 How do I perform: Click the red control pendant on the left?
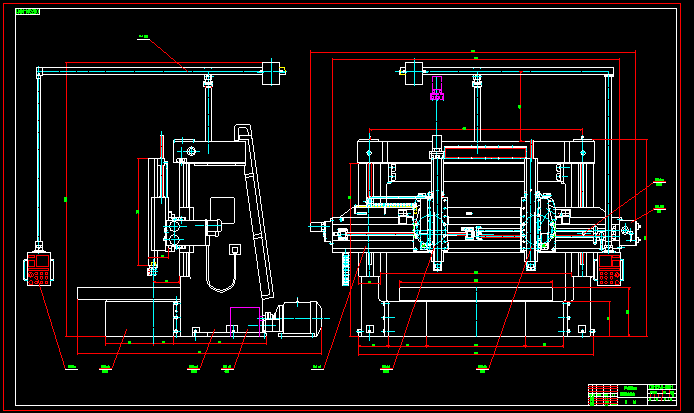38,270
